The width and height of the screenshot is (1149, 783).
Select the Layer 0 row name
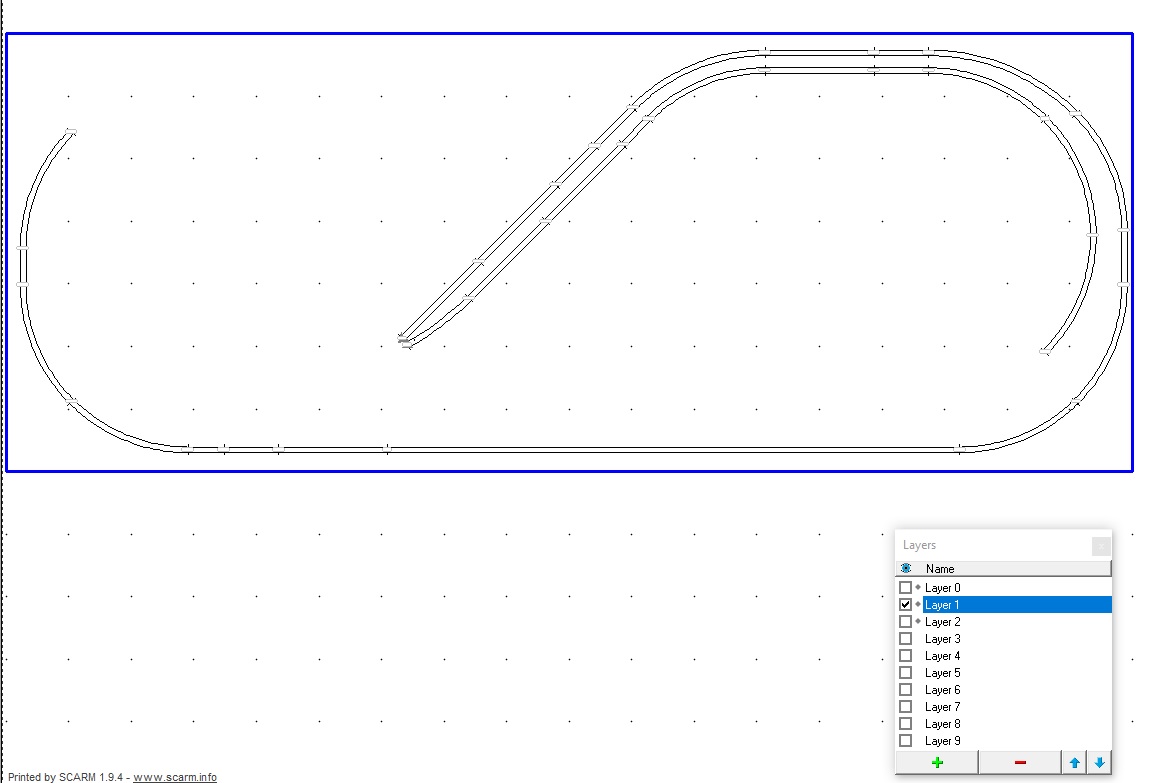(942, 588)
